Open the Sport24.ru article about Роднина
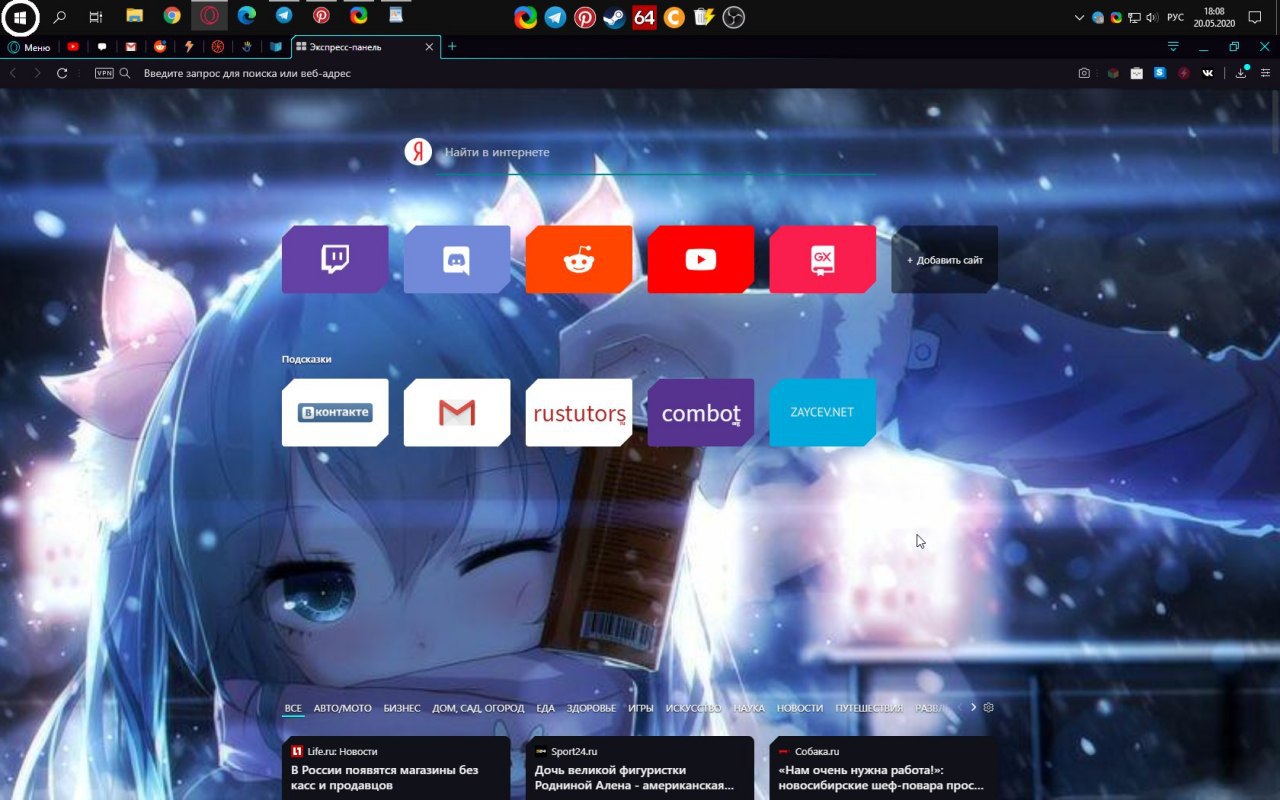Screen dimensions: 1280x800 click(640, 768)
